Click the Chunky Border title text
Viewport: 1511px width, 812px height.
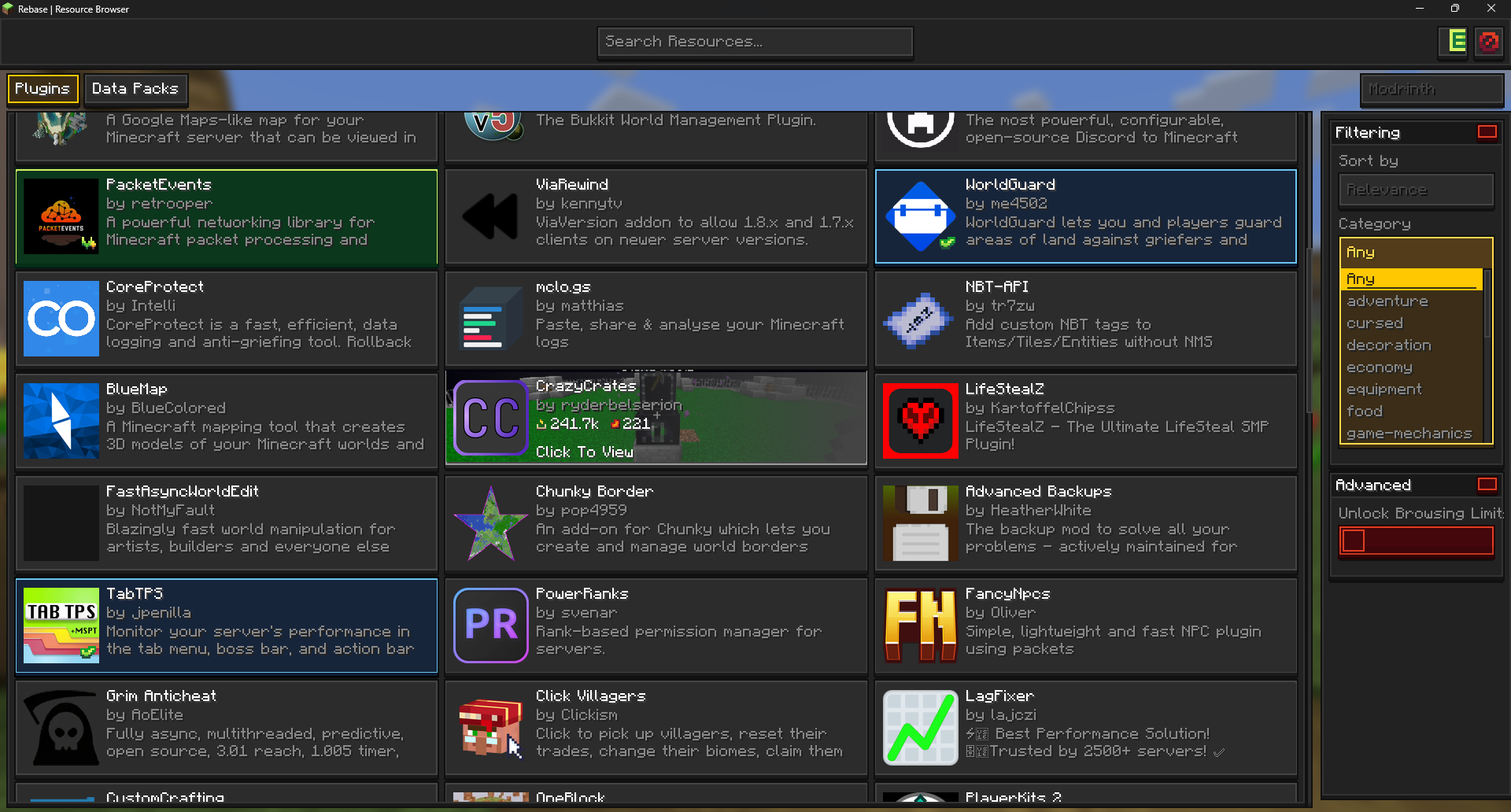pos(594,491)
